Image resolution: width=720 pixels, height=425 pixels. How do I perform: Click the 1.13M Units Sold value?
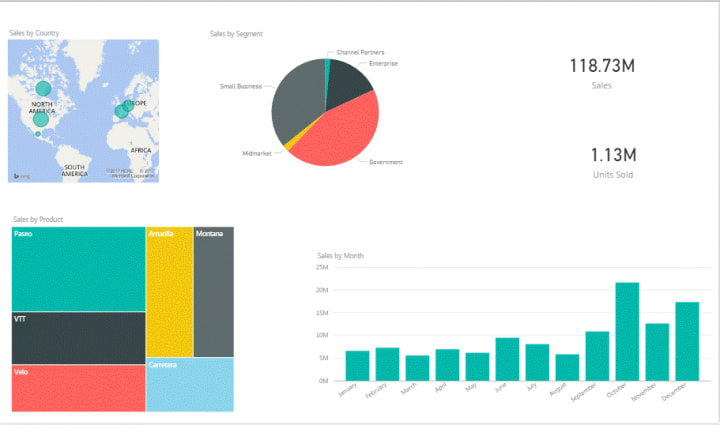click(x=613, y=155)
